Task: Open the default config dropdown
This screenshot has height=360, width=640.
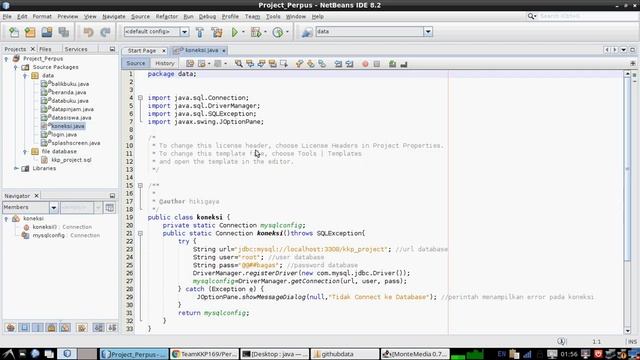Action: coord(184,32)
